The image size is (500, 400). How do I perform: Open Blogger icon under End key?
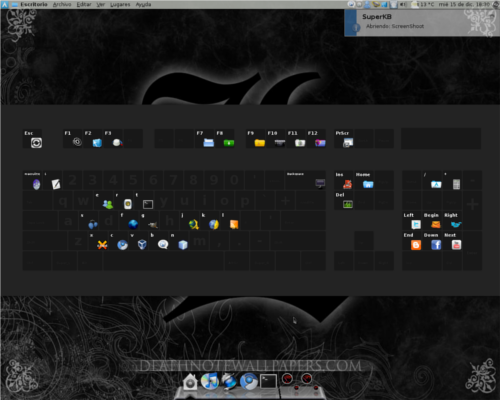click(416, 245)
